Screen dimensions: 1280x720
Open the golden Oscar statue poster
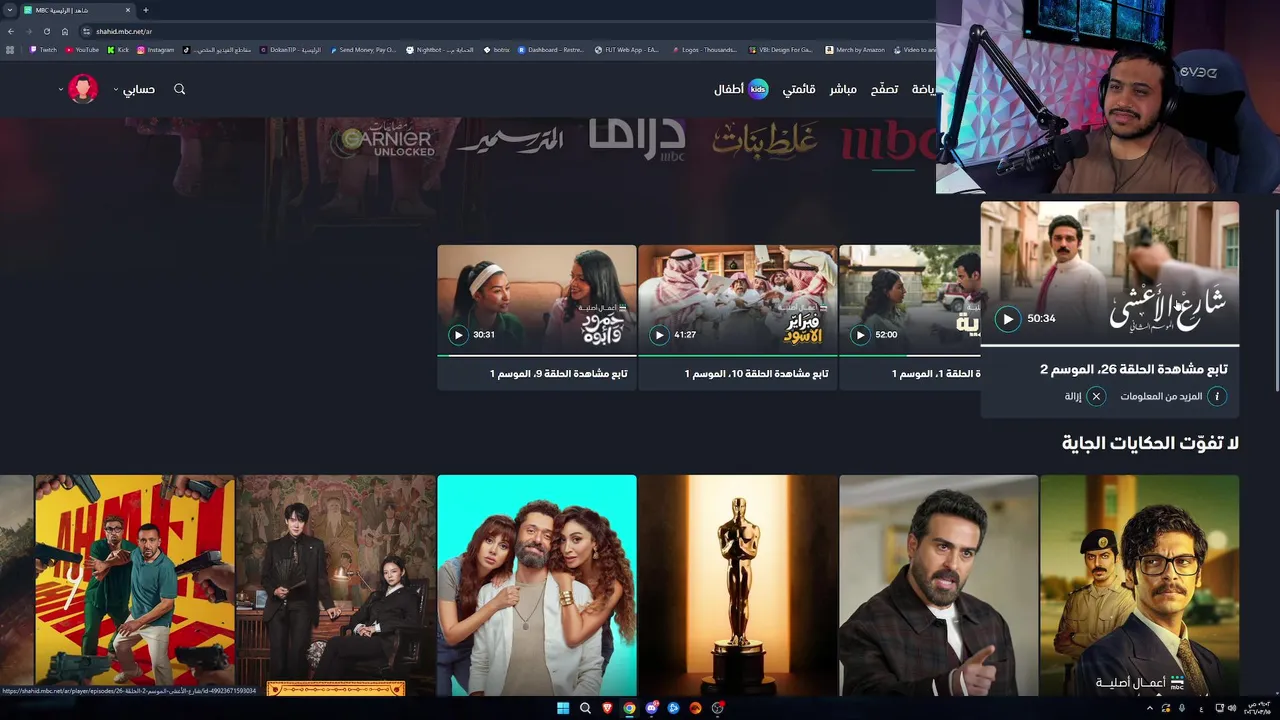[738, 585]
